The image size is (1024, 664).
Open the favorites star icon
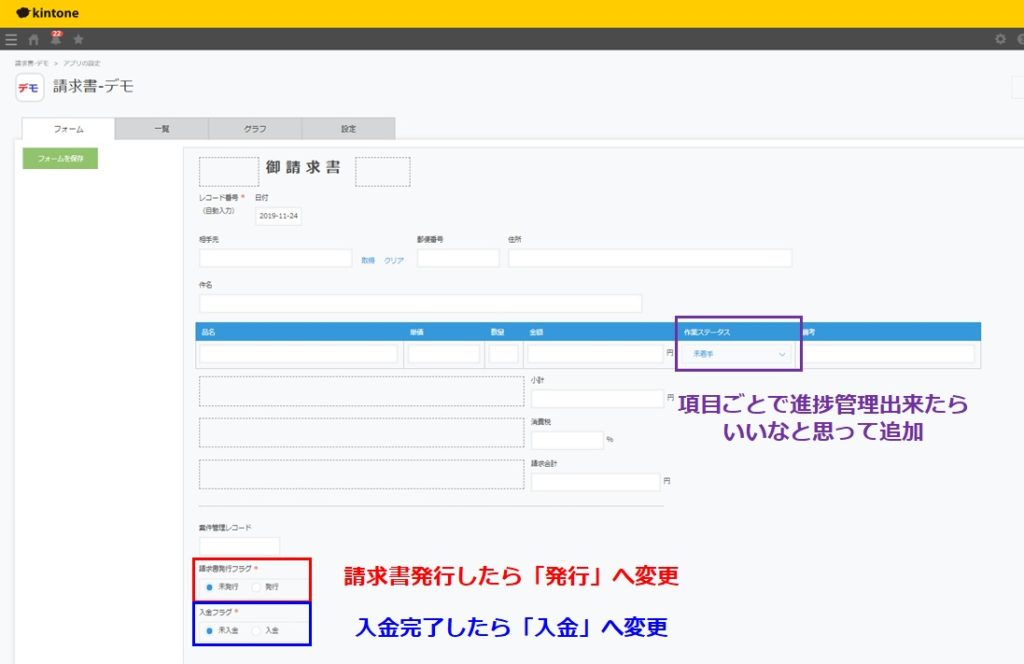[77, 39]
